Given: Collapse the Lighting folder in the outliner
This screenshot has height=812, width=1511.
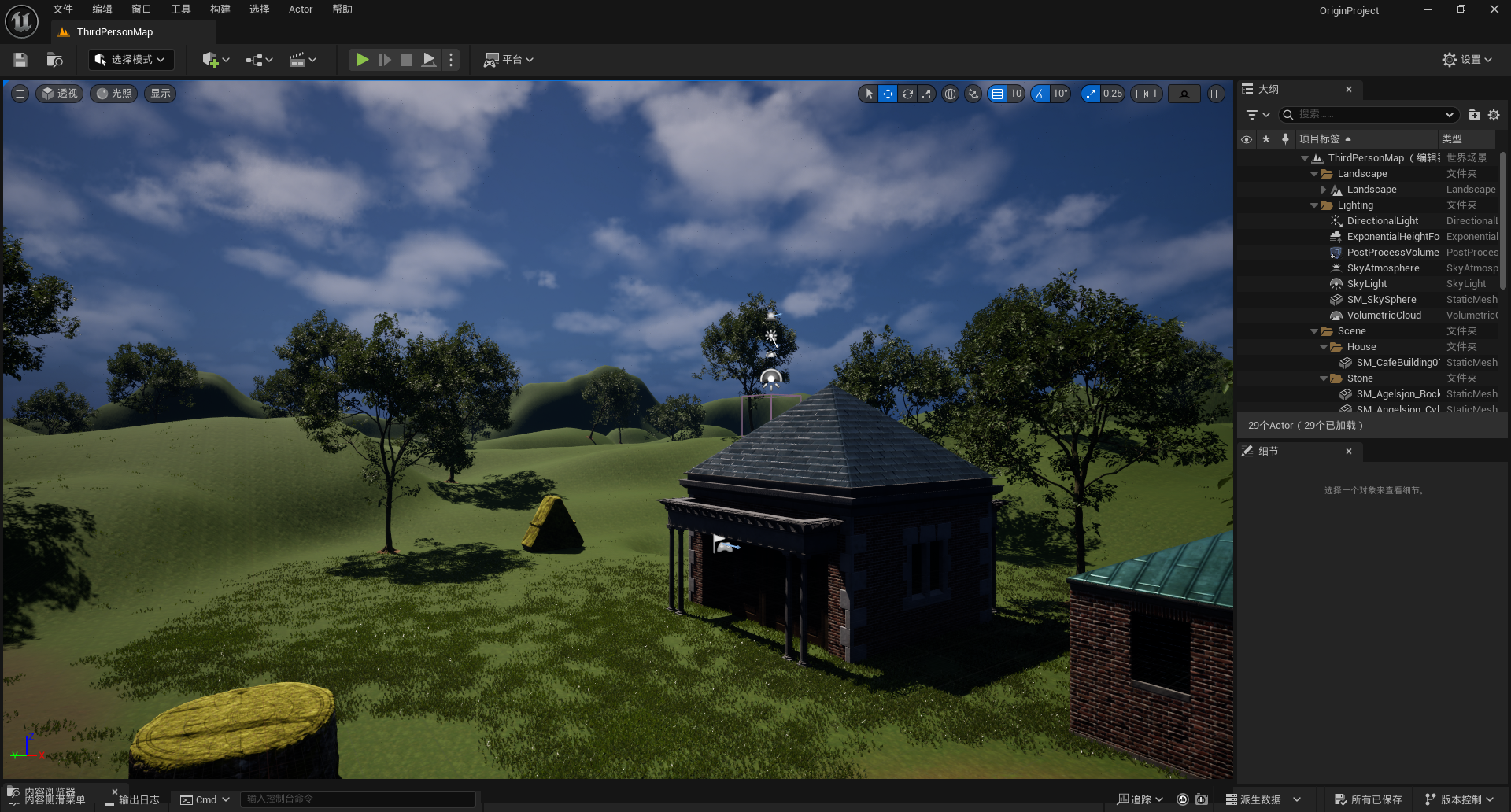Looking at the screenshot, I should click(1314, 205).
